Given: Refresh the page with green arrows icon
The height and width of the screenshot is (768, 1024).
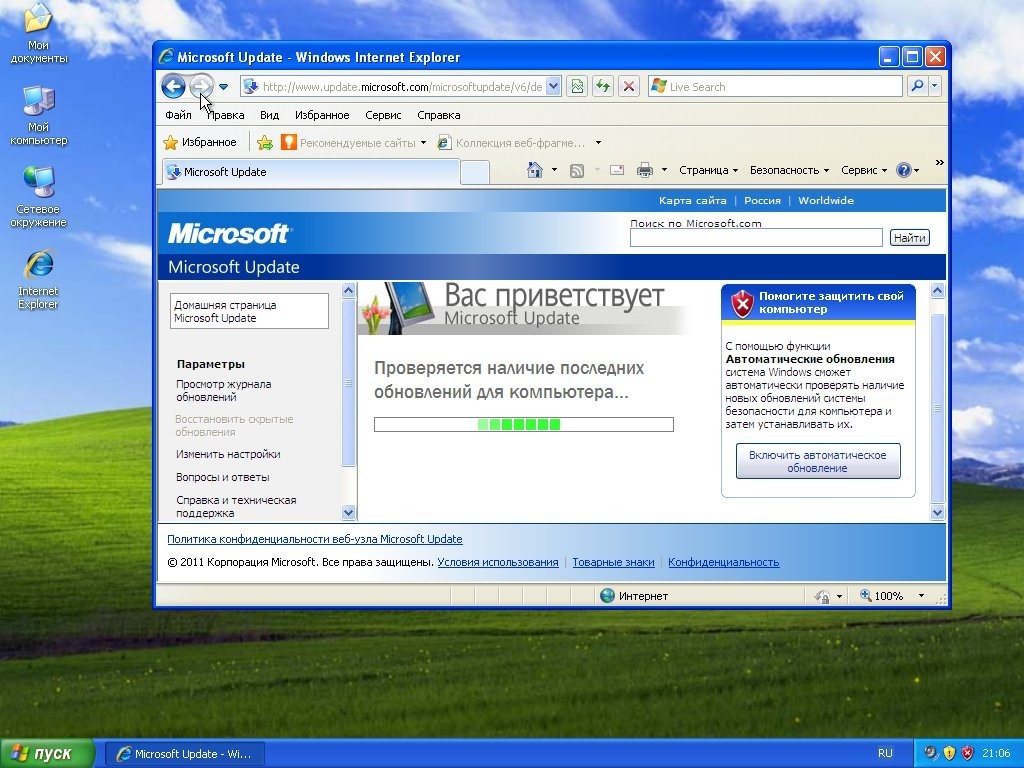Looking at the screenshot, I should click(603, 87).
